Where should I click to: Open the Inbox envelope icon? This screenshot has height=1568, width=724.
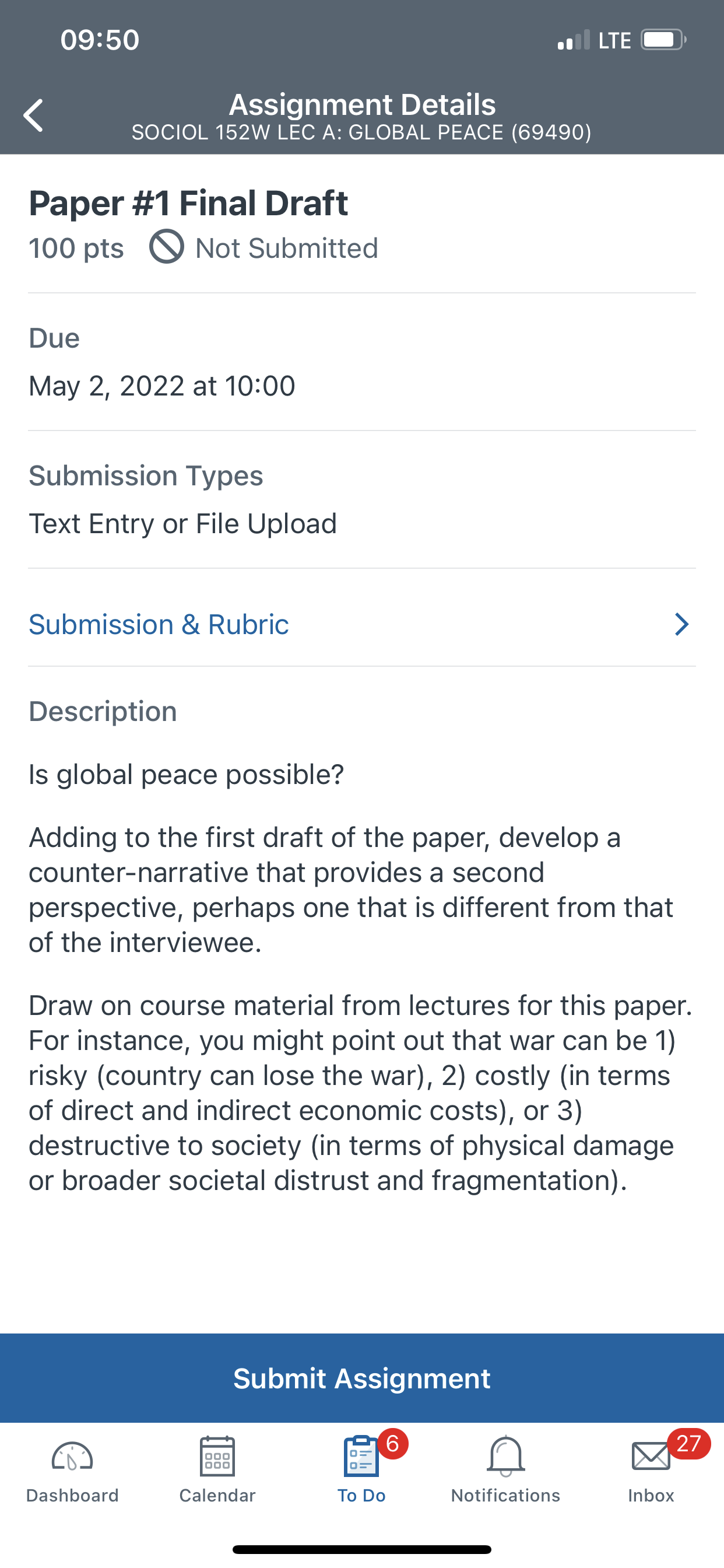tap(651, 1456)
